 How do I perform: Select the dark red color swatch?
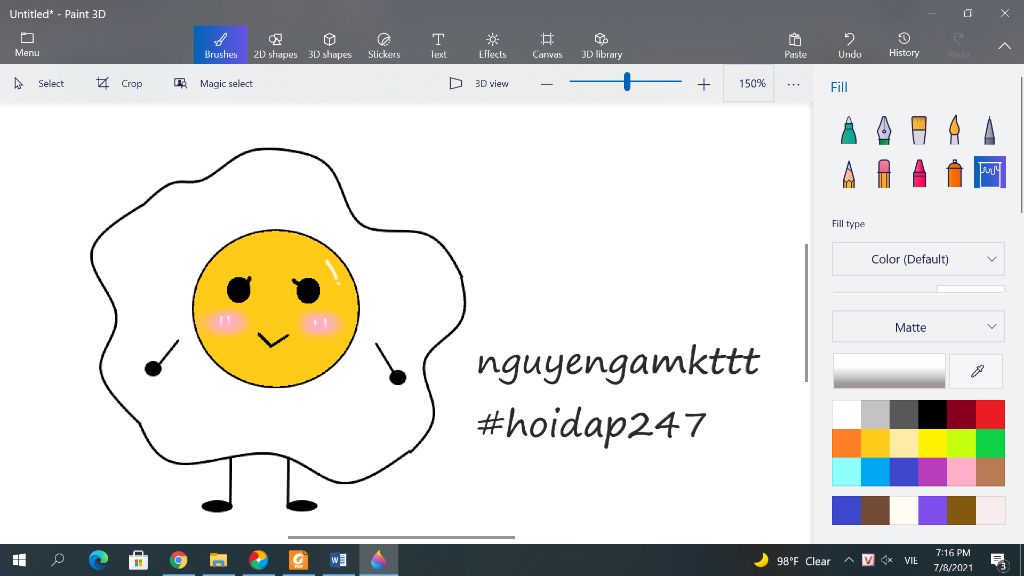[961, 415]
